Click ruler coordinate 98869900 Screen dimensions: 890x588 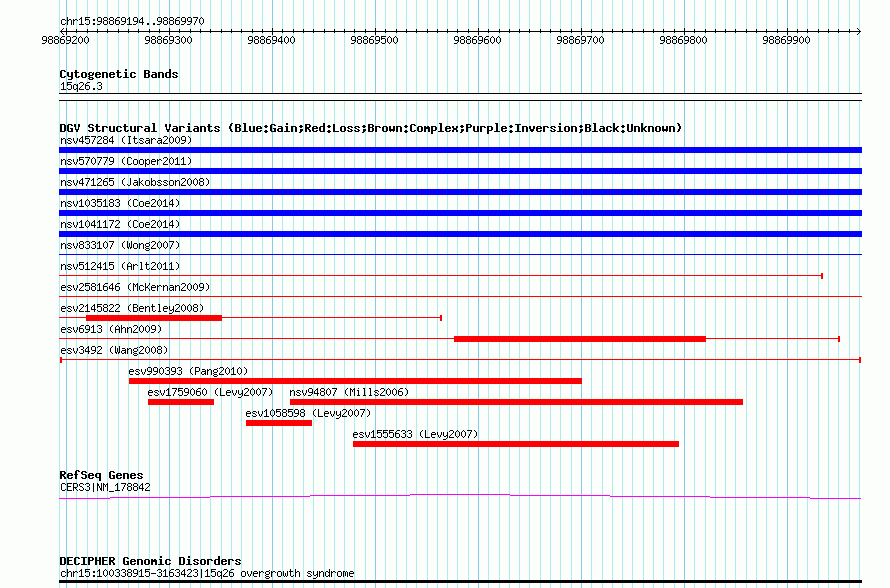[x=786, y=40]
